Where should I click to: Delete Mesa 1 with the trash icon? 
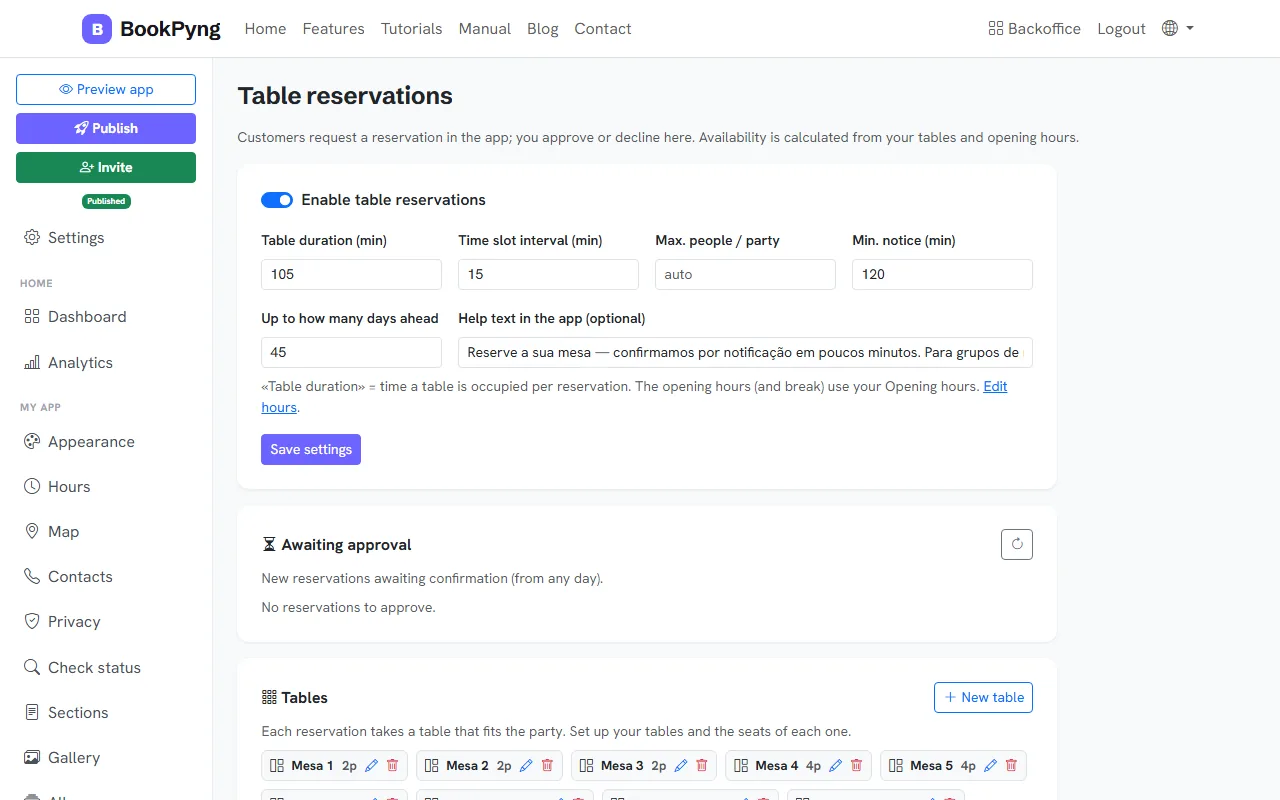[x=392, y=765]
